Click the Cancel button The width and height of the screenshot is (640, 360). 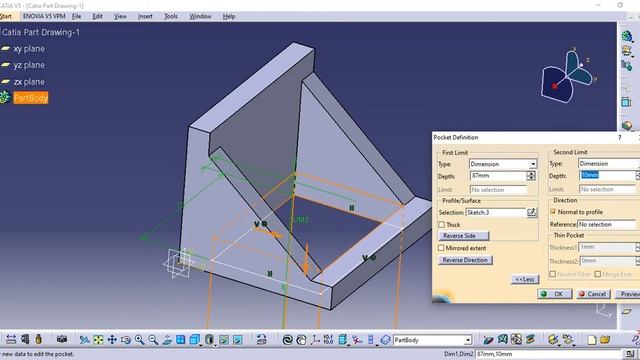[593, 294]
